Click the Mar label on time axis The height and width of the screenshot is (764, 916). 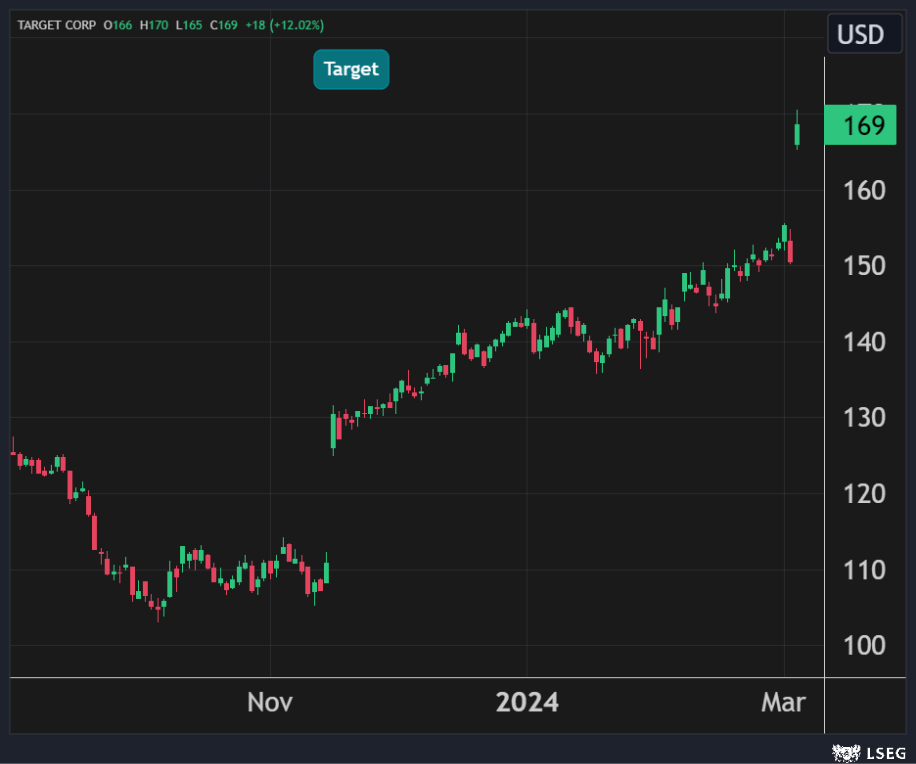784,703
